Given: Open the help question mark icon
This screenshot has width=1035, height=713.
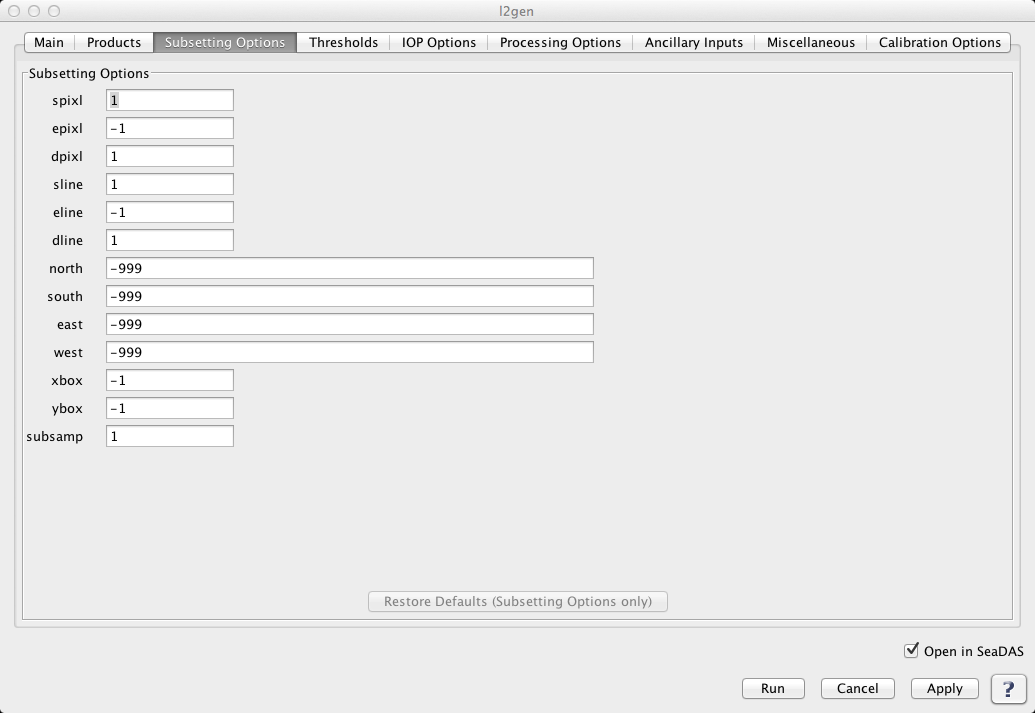Looking at the screenshot, I should pyautogui.click(x=1008, y=689).
